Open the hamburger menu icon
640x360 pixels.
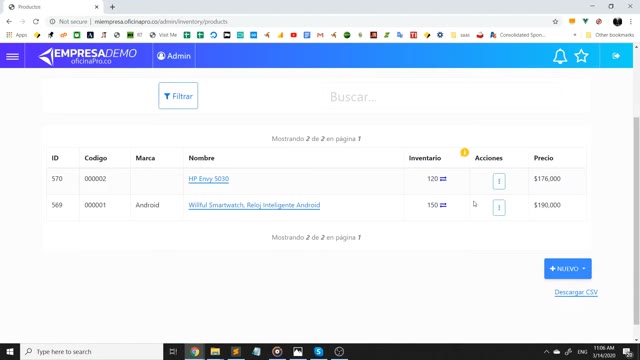12,56
